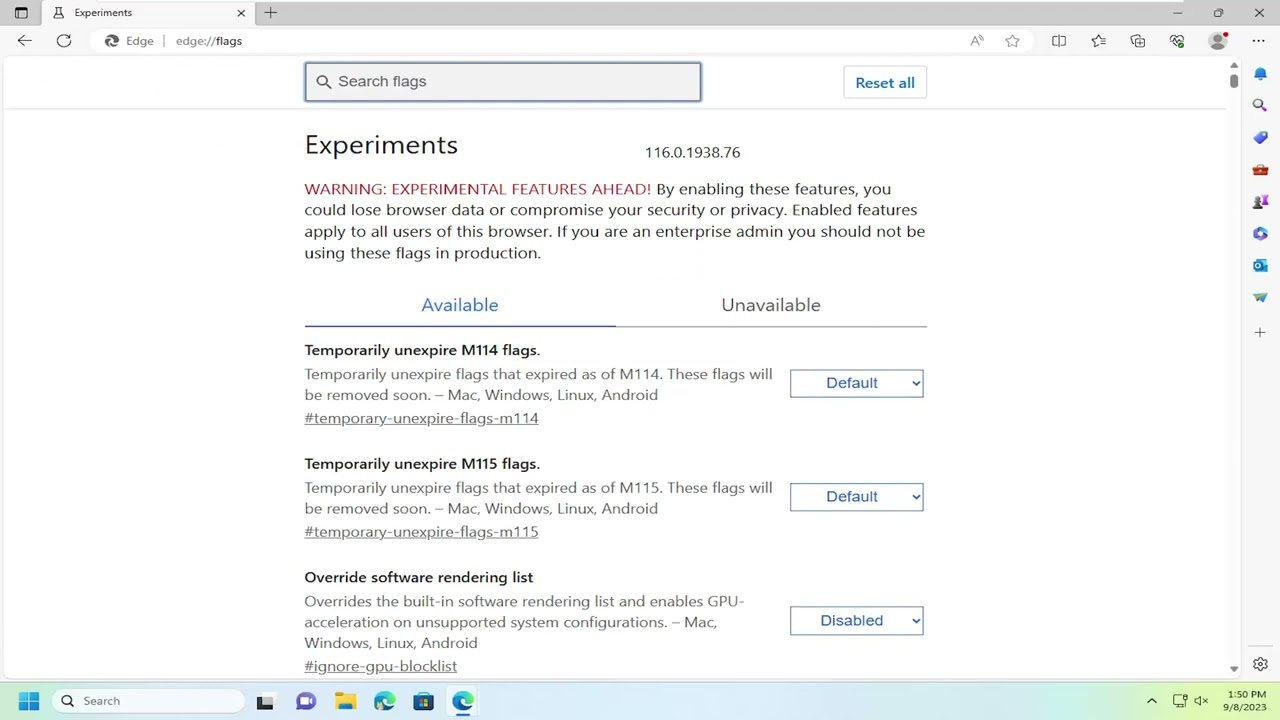This screenshot has height=720, width=1280.
Task: Open Microsoft Store from the taskbar
Action: coord(423,701)
